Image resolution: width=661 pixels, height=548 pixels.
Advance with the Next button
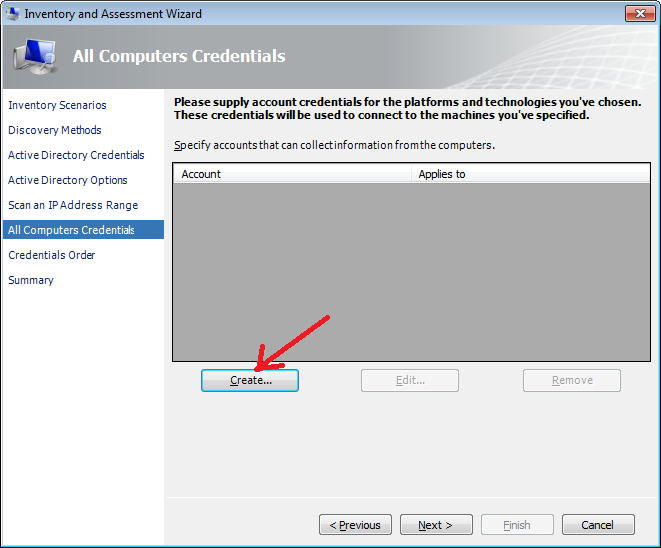[436, 525]
